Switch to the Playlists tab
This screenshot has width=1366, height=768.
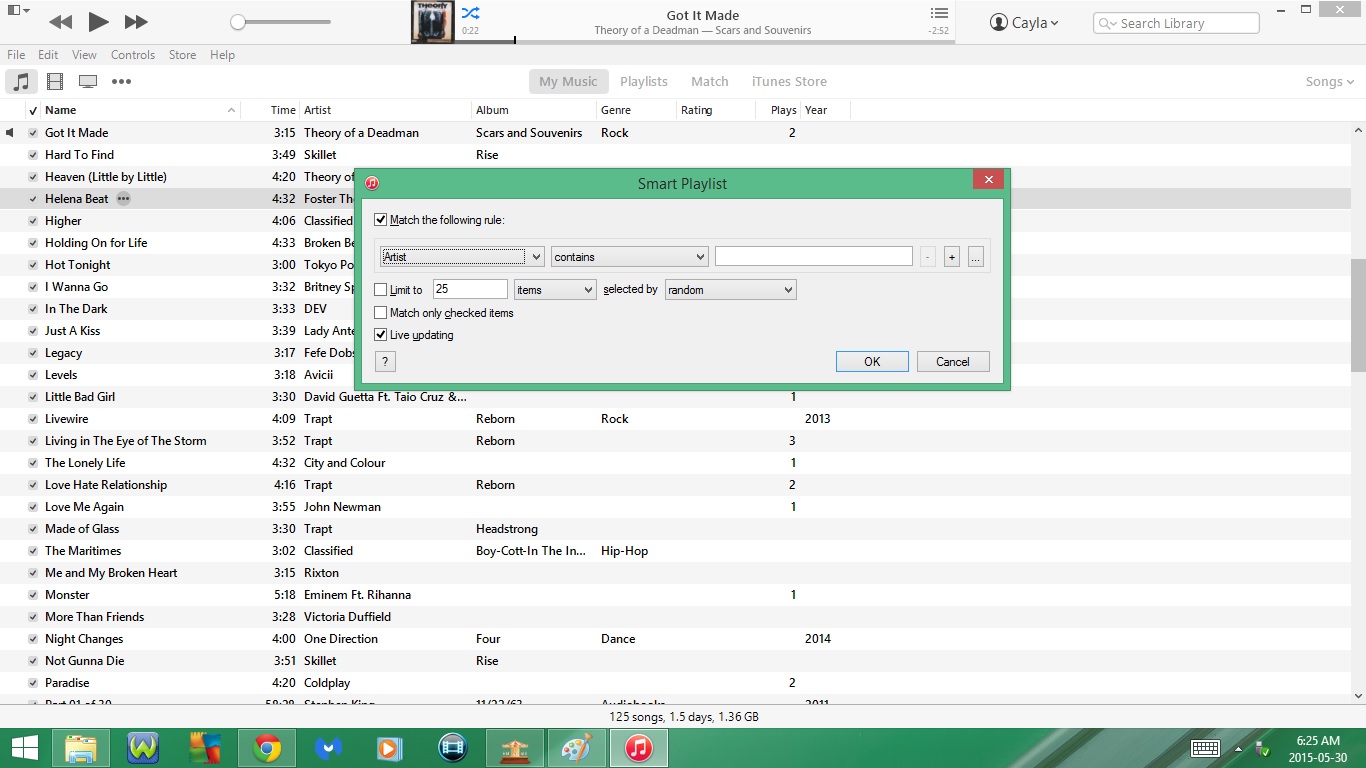click(x=644, y=82)
